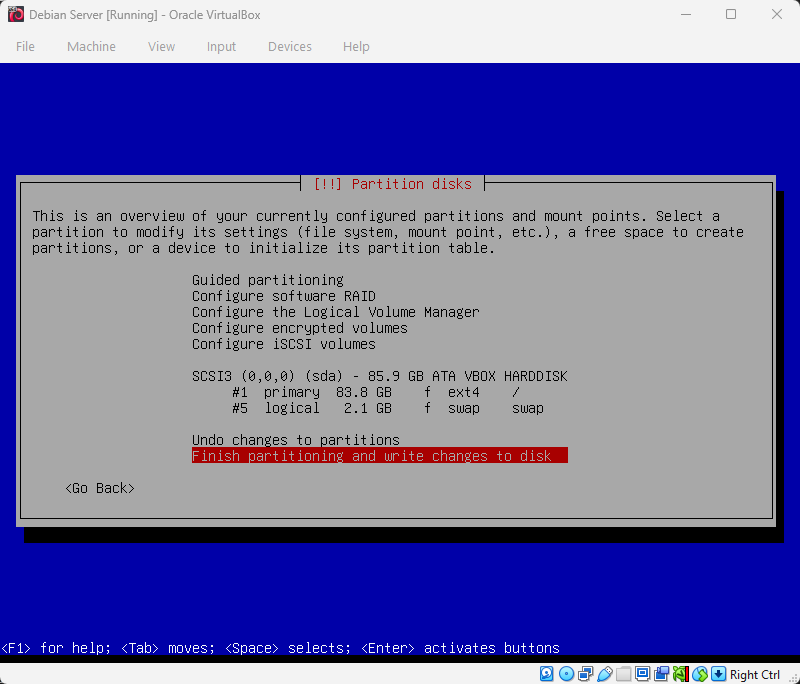Open the Help menu
The width and height of the screenshot is (800, 684).
point(356,46)
